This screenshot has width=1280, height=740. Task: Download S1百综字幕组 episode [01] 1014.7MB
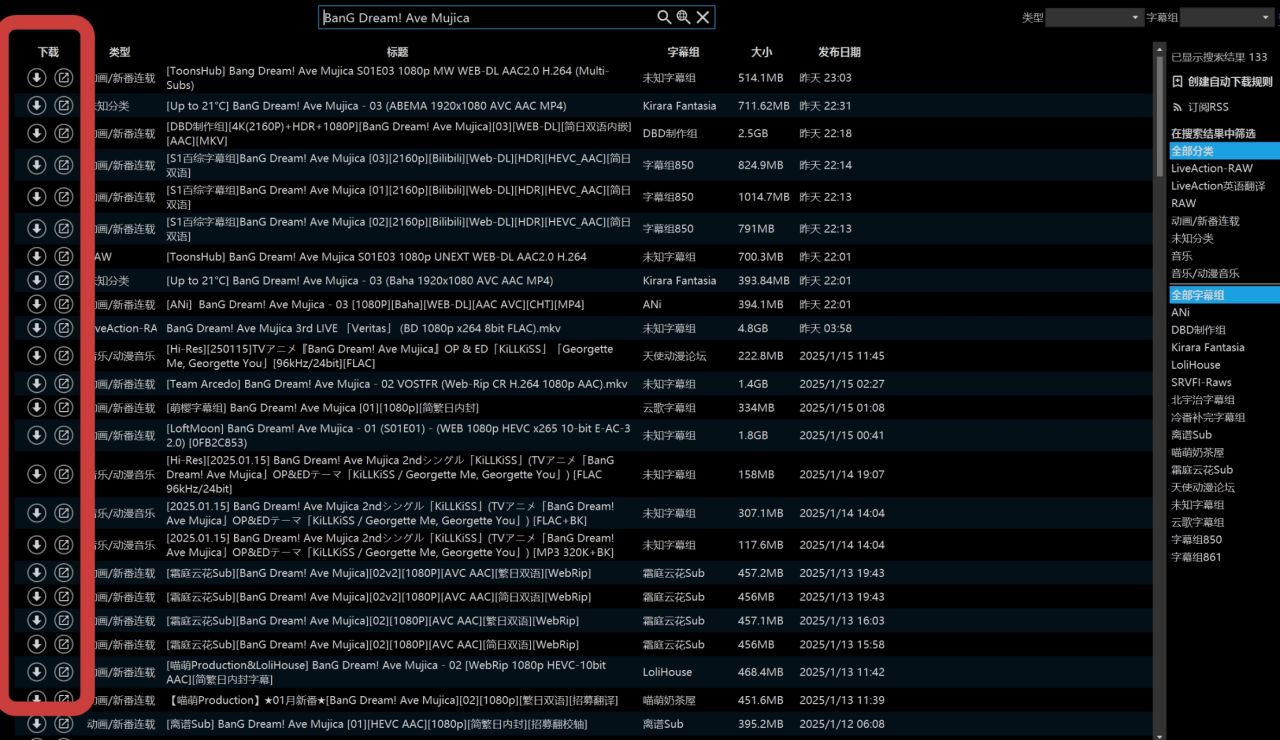37,197
